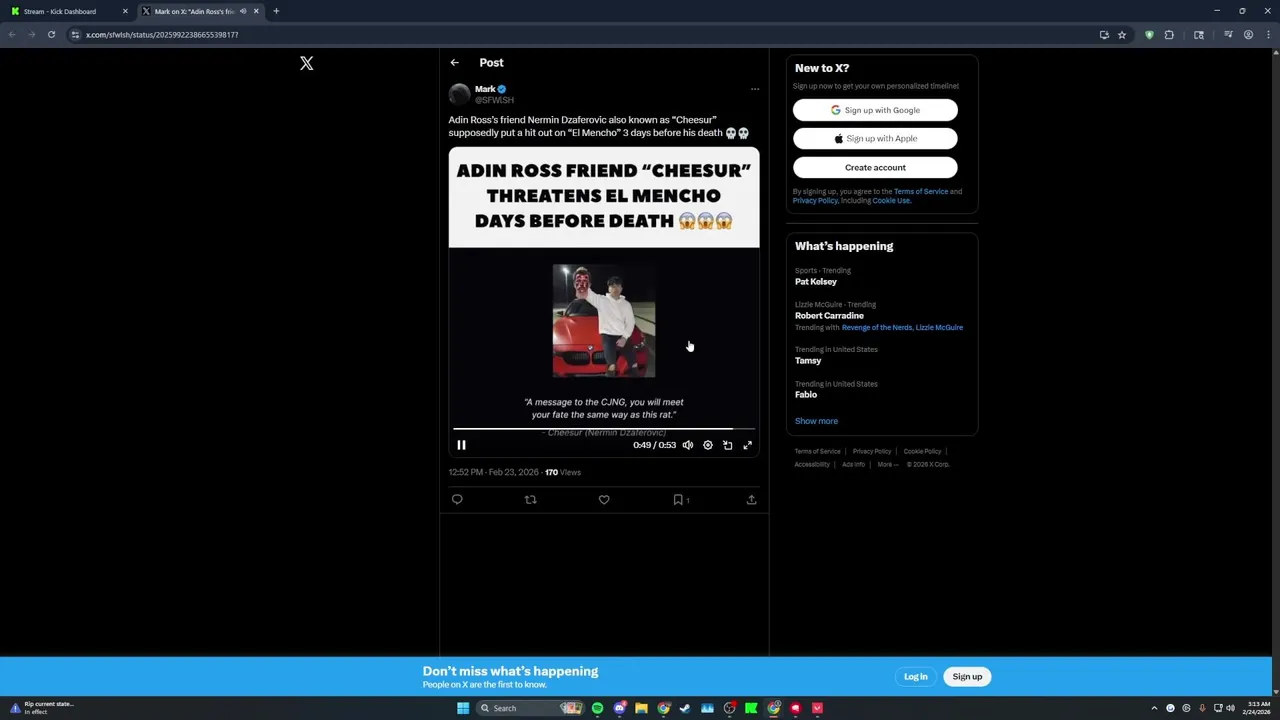1280x720 pixels.
Task: Show more trending topics
Action: [x=816, y=421]
